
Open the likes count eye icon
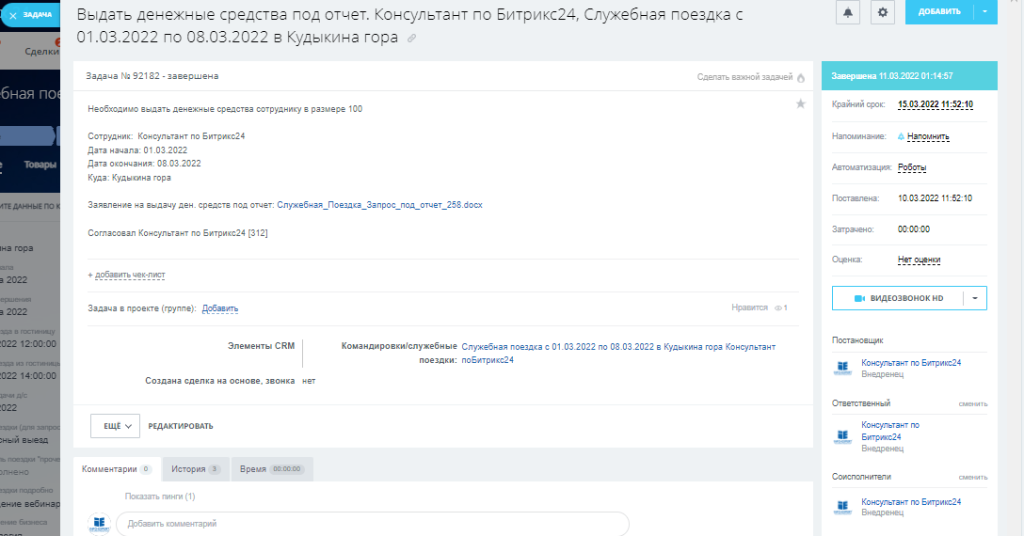coord(778,308)
